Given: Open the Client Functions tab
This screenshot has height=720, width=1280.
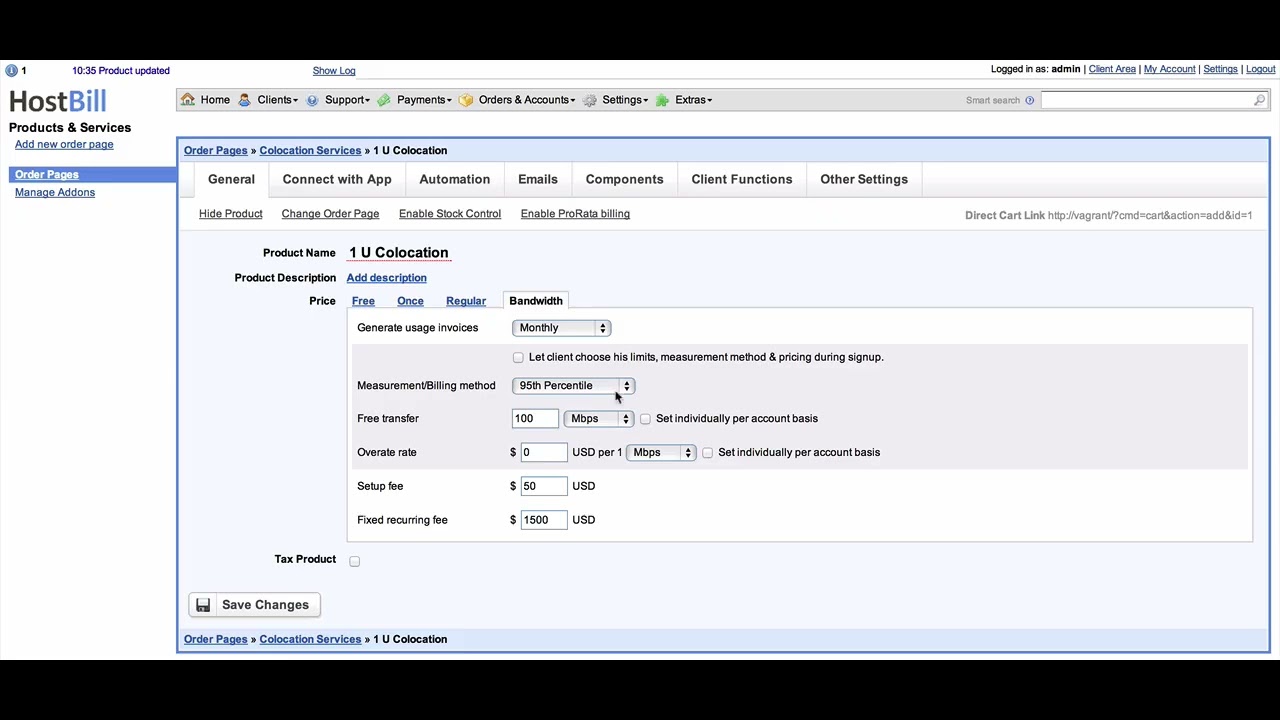Looking at the screenshot, I should pos(742,179).
